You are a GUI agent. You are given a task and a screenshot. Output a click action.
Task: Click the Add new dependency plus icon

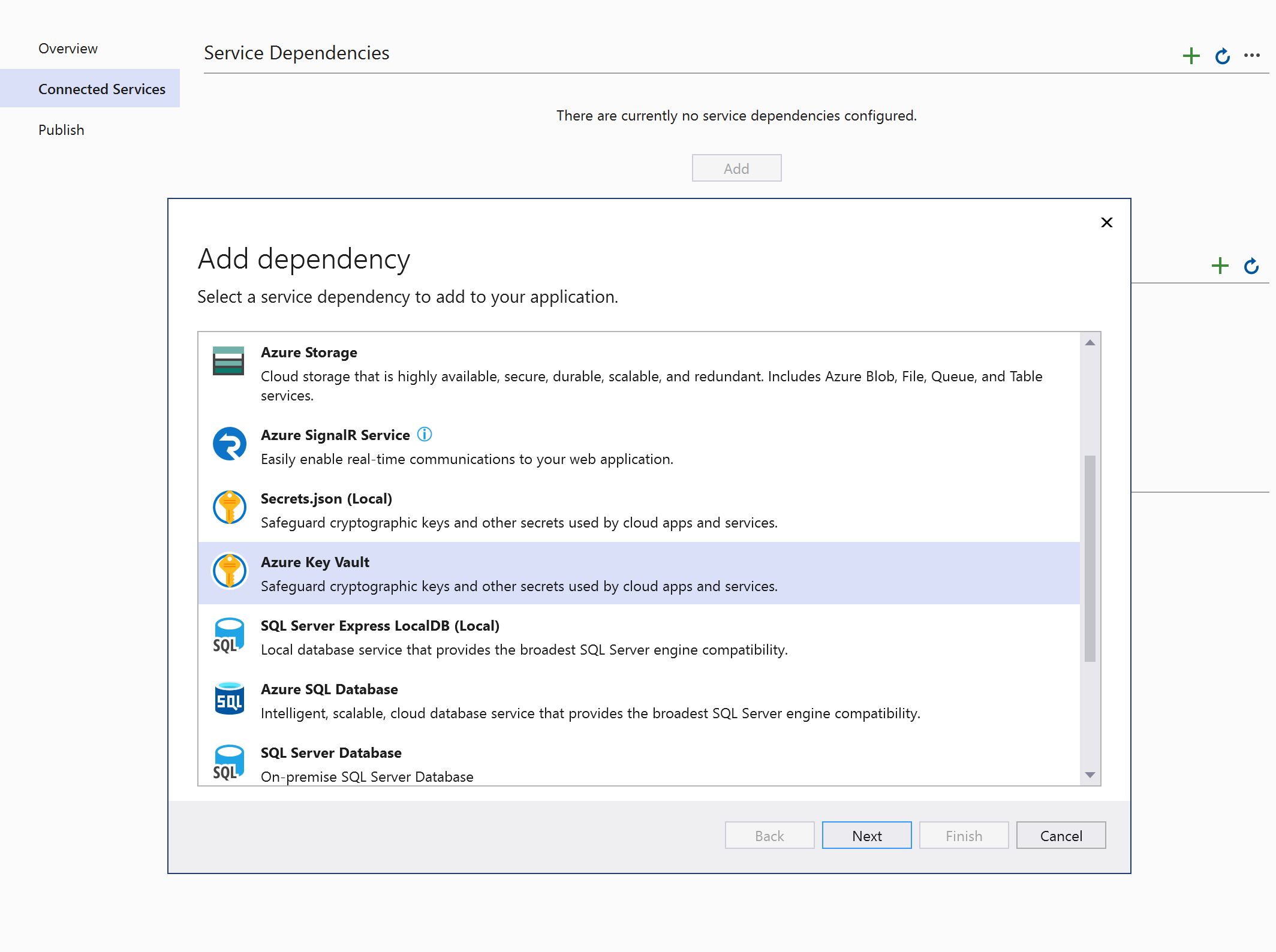coord(1191,55)
